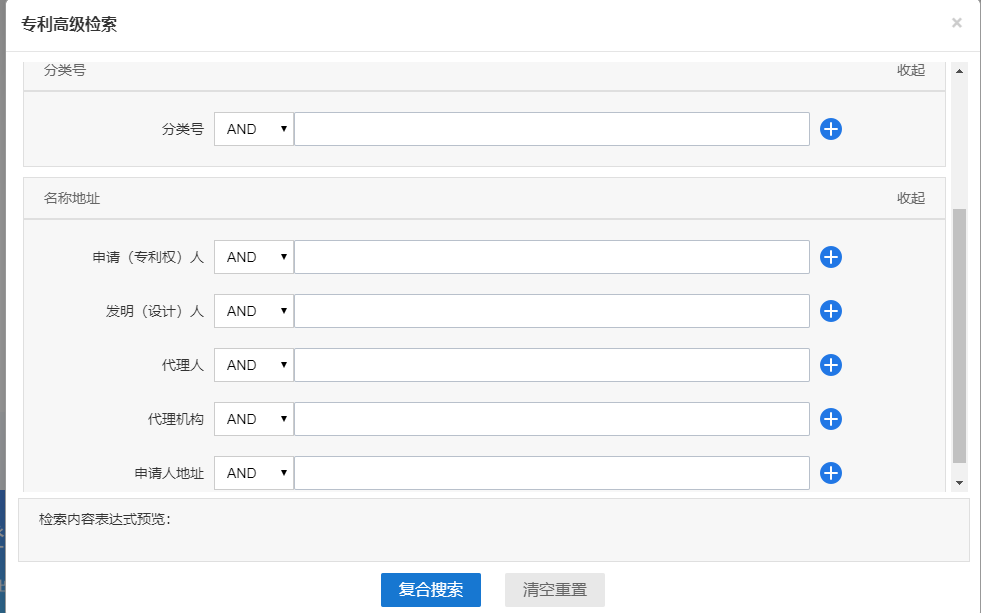Click the 发明（设计）人 input box
981x613 pixels.
[551, 311]
